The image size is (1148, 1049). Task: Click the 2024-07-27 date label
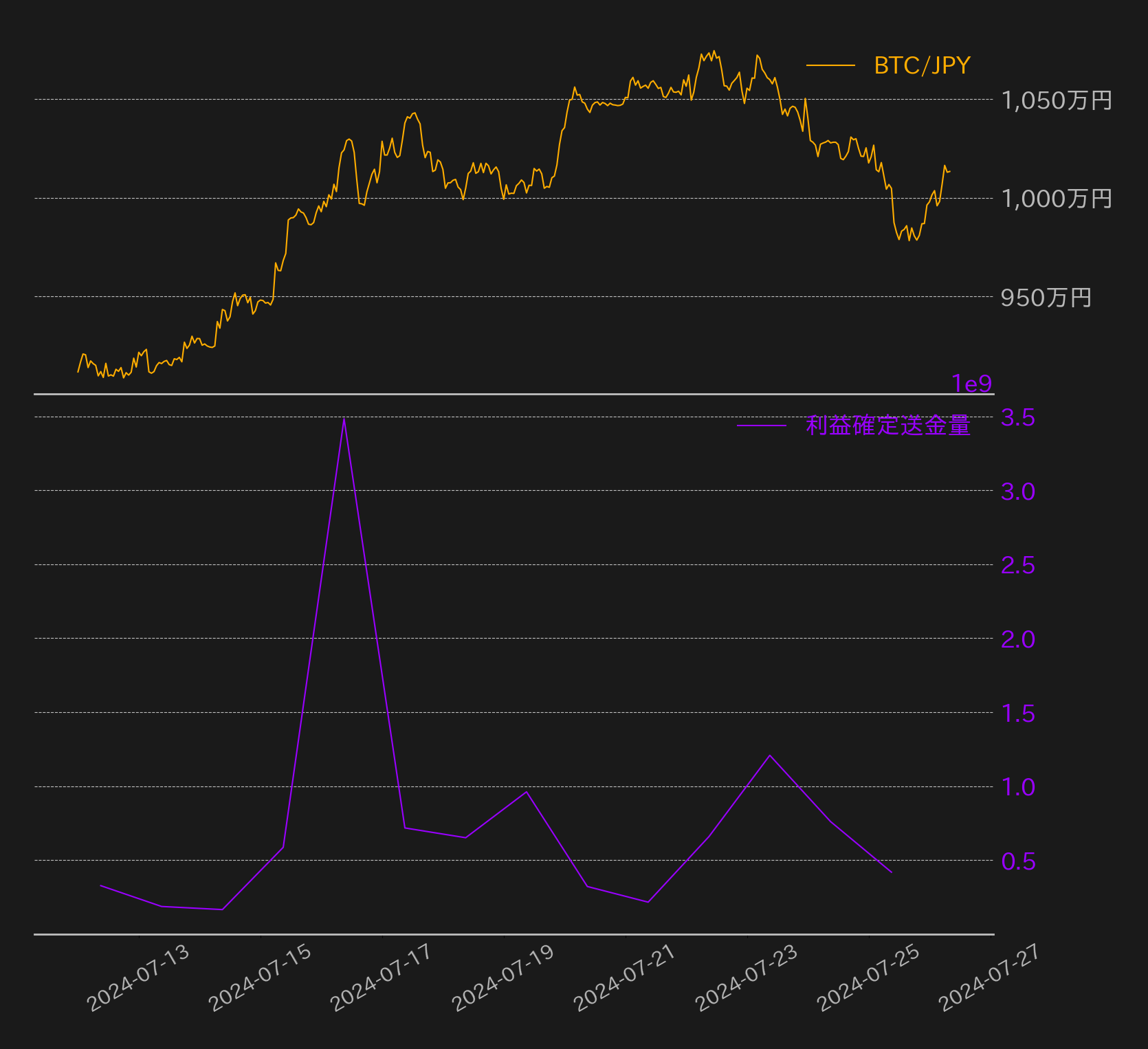click(991, 978)
